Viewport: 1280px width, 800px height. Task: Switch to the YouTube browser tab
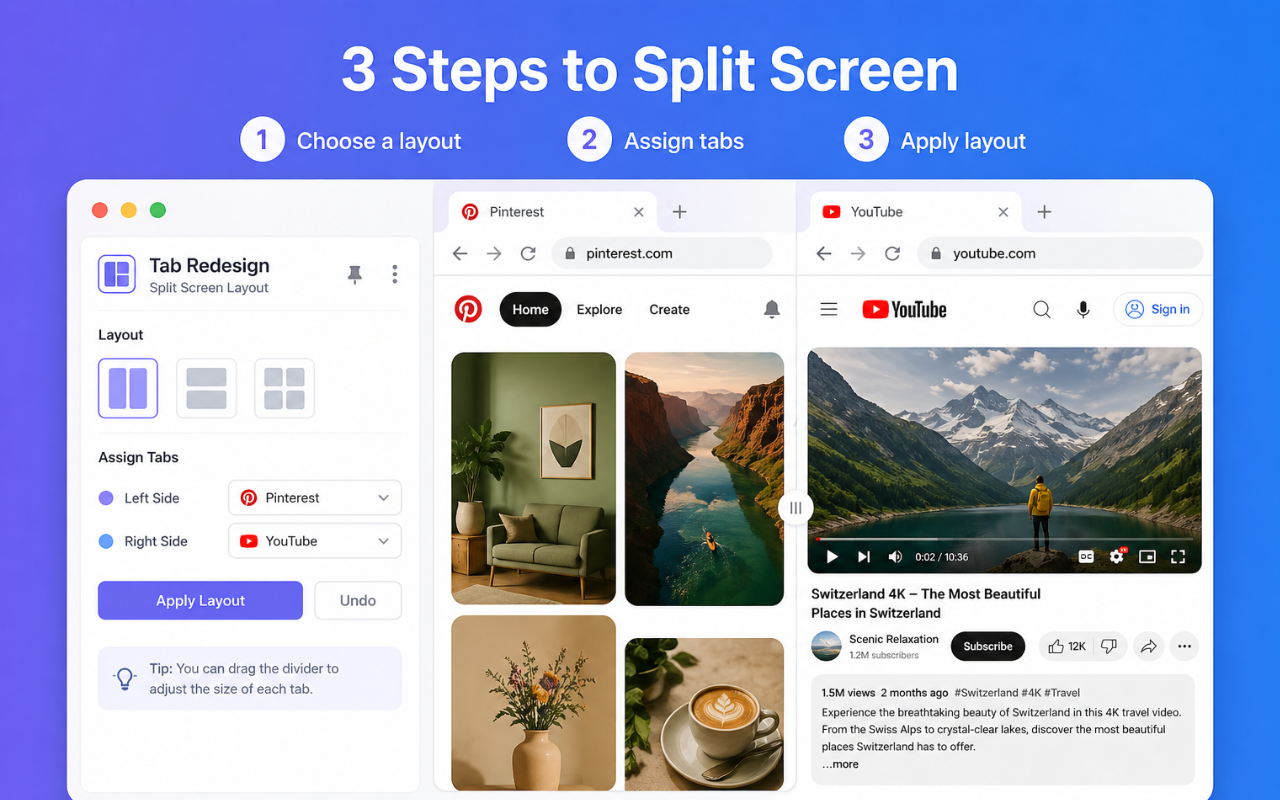915,212
